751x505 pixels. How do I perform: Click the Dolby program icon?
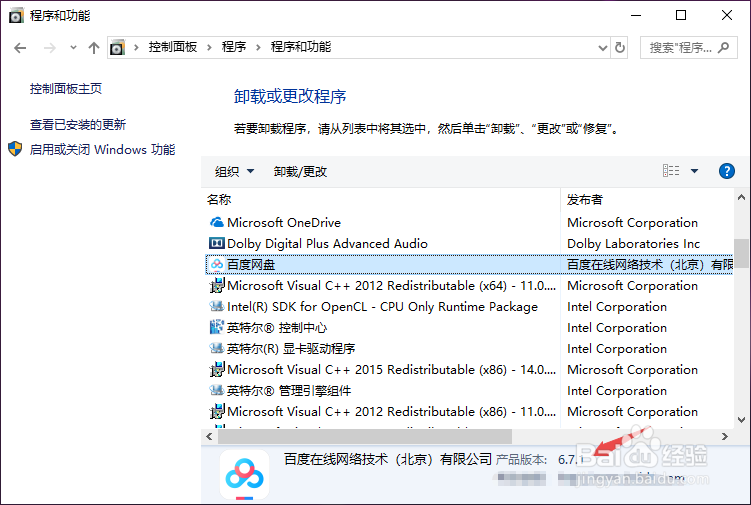(217, 243)
